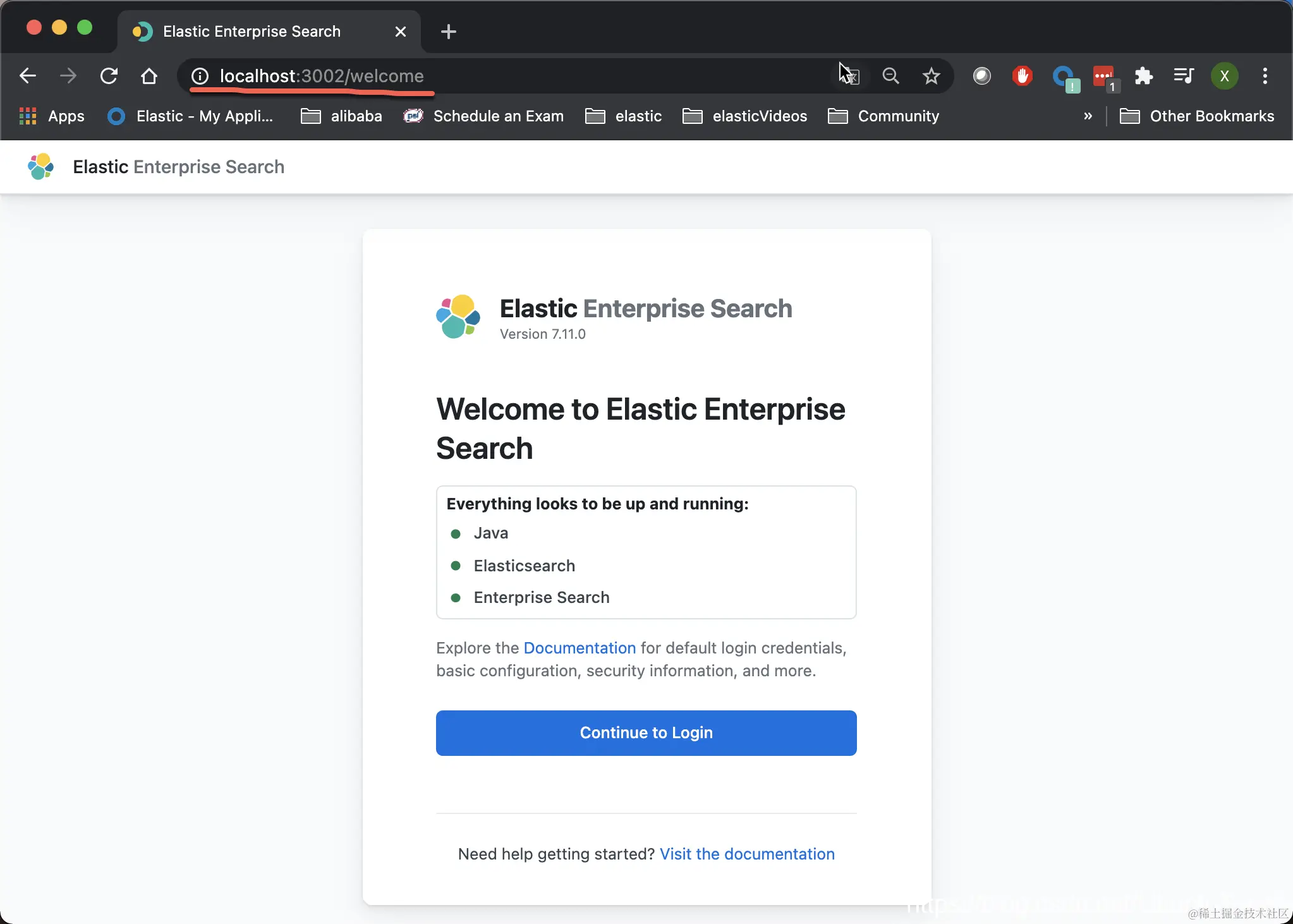Open the Chrome three-dot menu
The height and width of the screenshot is (924, 1293).
(1265, 76)
